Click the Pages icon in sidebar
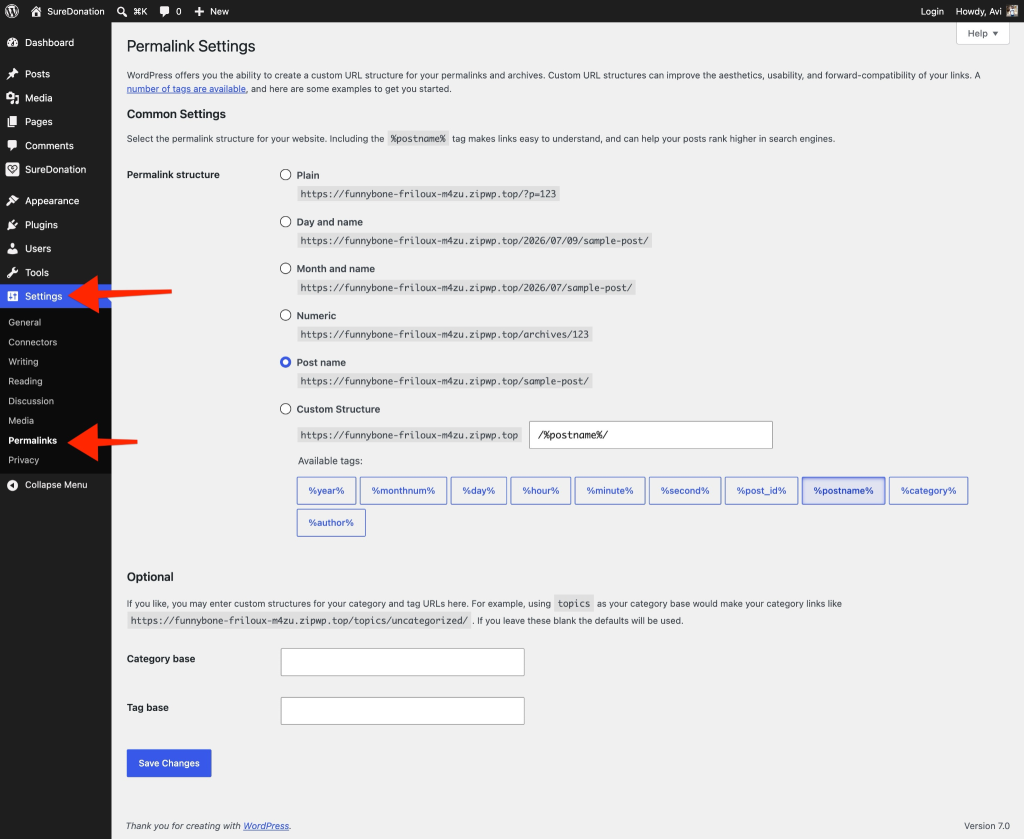The height and width of the screenshot is (839, 1024). 12,121
